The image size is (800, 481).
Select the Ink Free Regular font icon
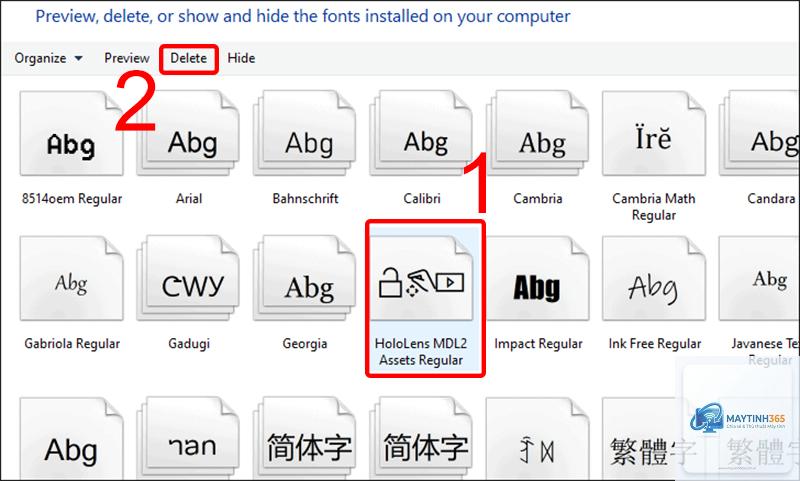pyautogui.click(x=654, y=279)
